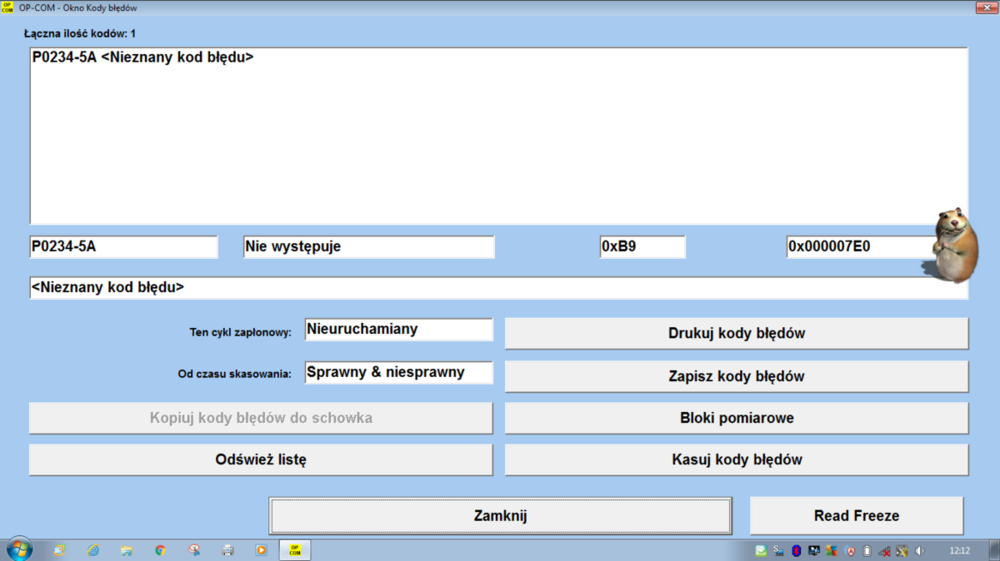Click the Sprawny & niesprawny field
This screenshot has width=1000, height=561.
(x=399, y=372)
